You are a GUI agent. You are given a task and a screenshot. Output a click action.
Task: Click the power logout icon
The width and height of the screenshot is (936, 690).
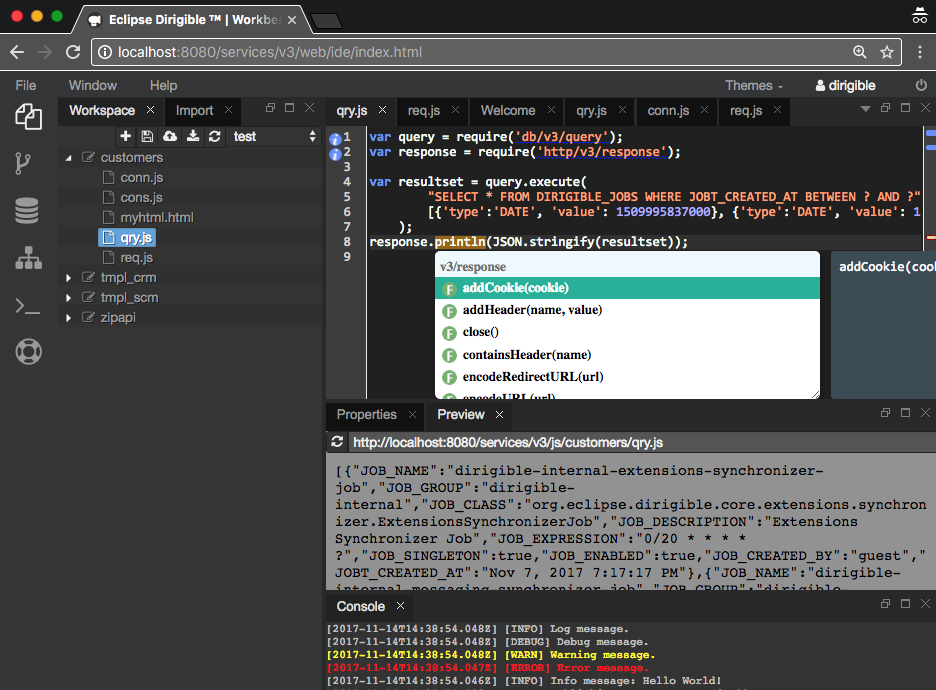pyautogui.click(x=921, y=85)
